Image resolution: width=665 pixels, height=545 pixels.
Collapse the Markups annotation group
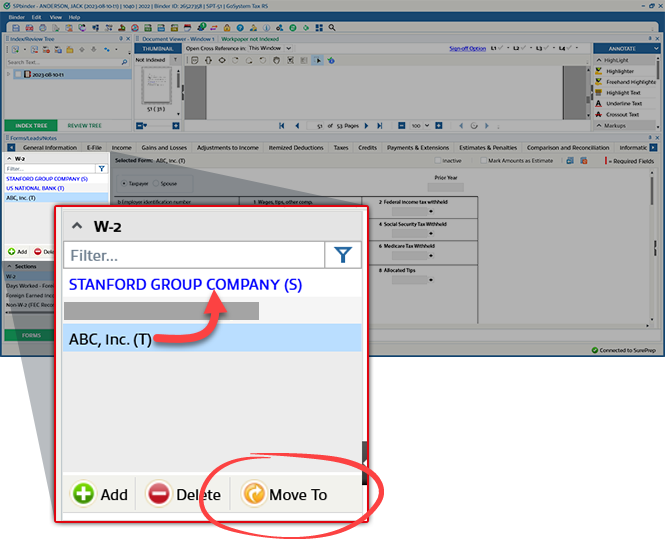pyautogui.click(x=599, y=126)
